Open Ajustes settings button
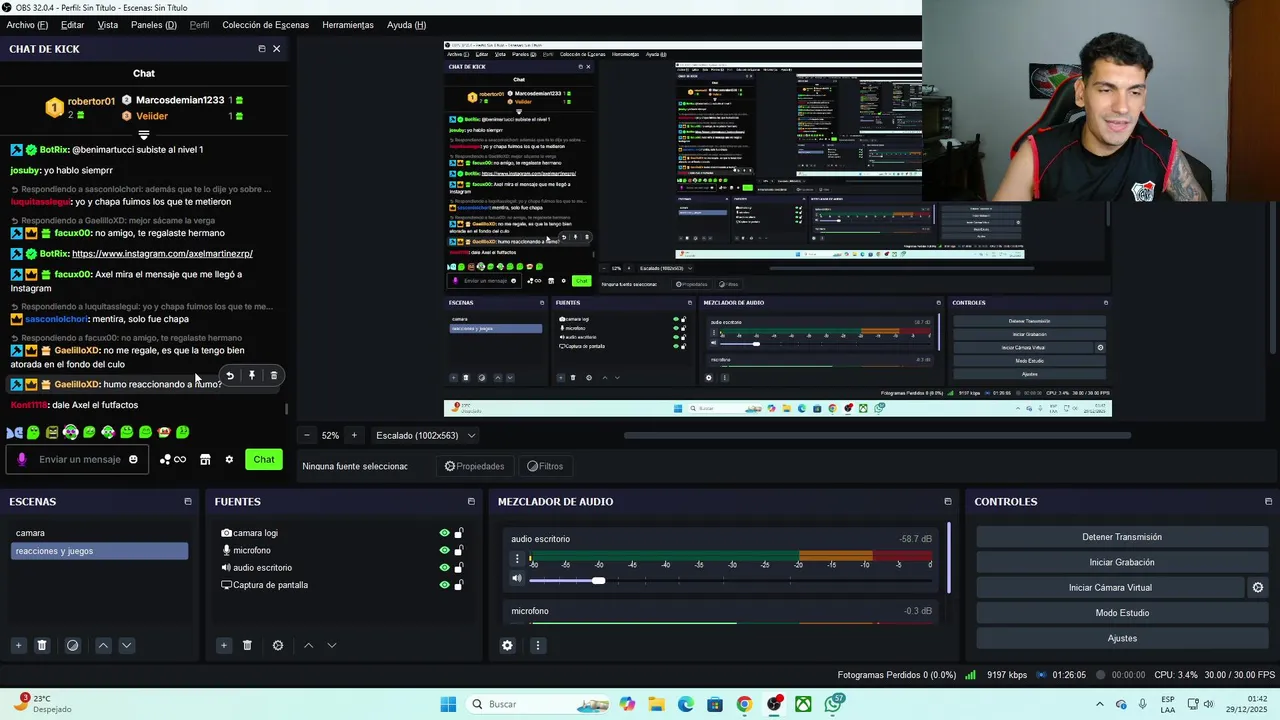 [1122, 638]
